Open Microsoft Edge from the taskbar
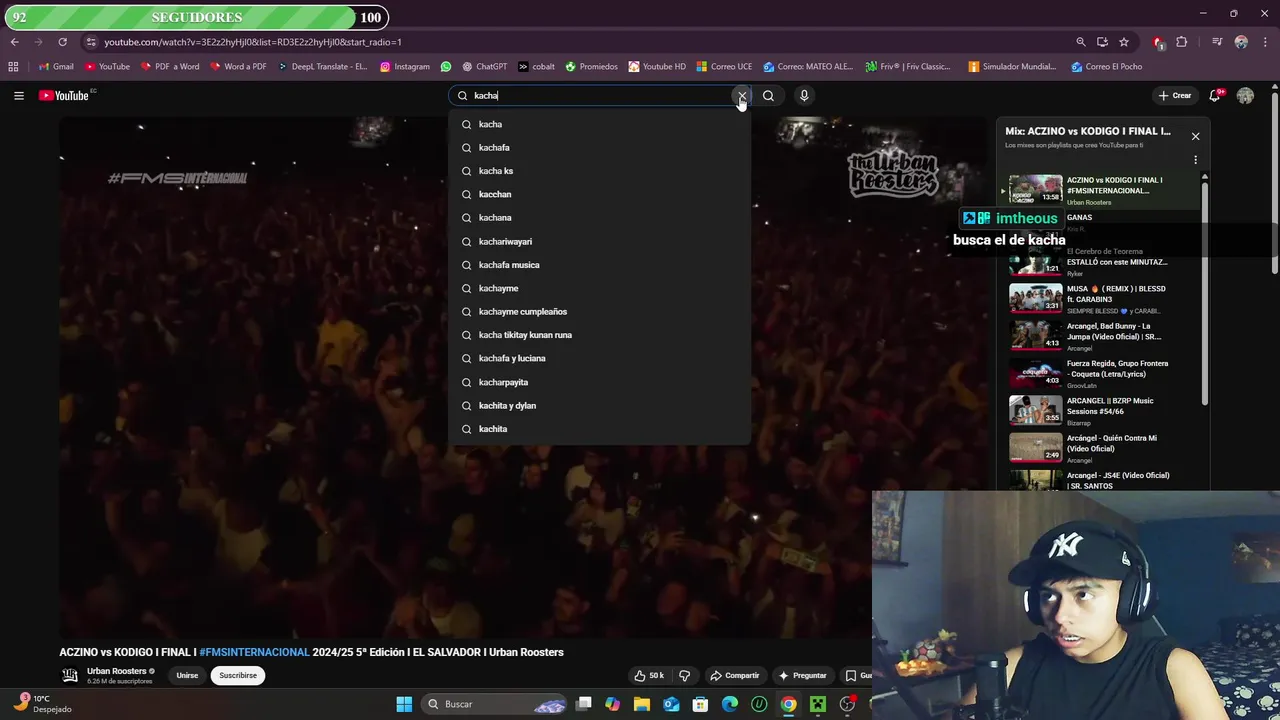The width and height of the screenshot is (1280, 720). click(730, 704)
